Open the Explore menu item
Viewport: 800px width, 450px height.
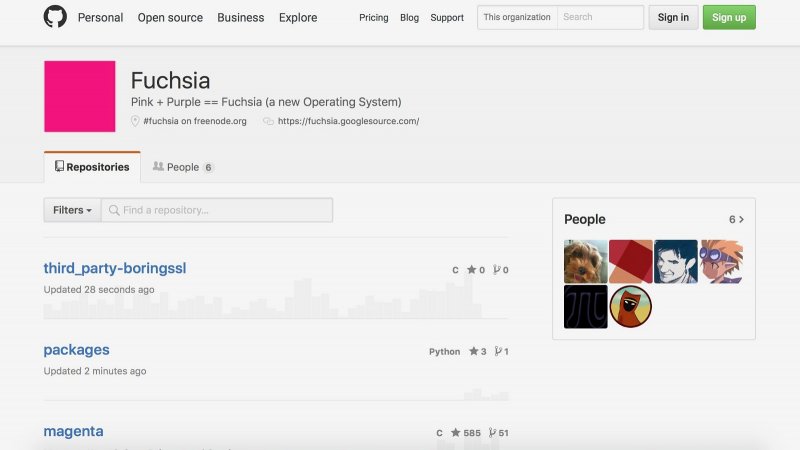298,17
